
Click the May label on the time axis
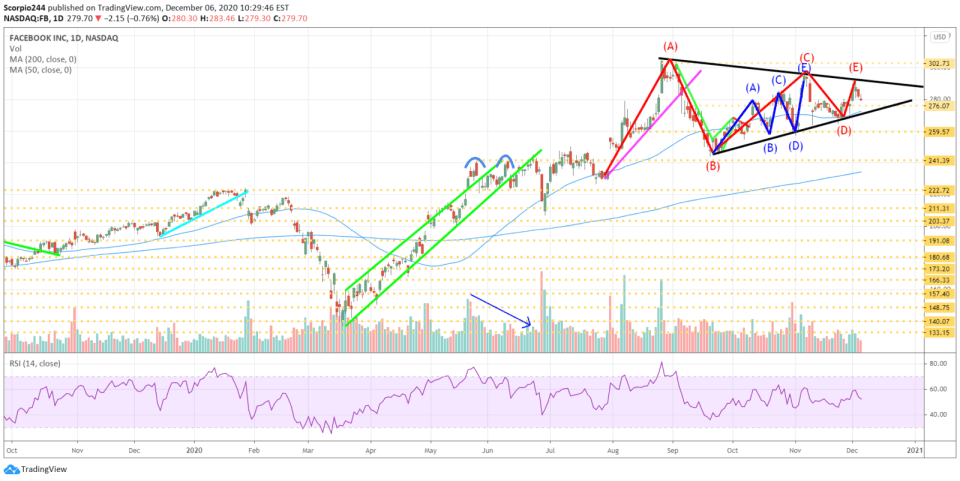[x=430, y=450]
